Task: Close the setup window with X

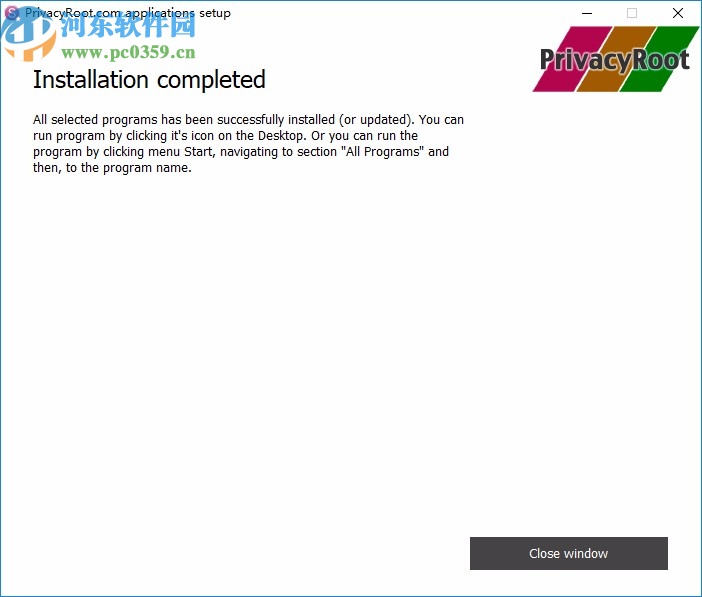Action: [x=678, y=13]
